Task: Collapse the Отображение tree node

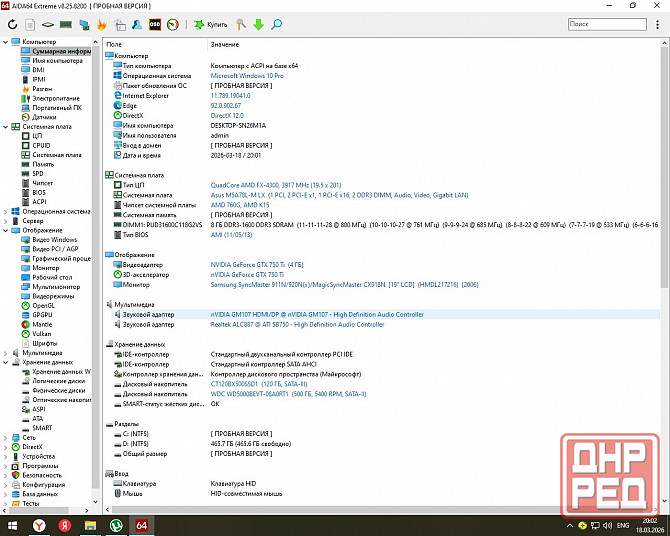Action: point(5,230)
